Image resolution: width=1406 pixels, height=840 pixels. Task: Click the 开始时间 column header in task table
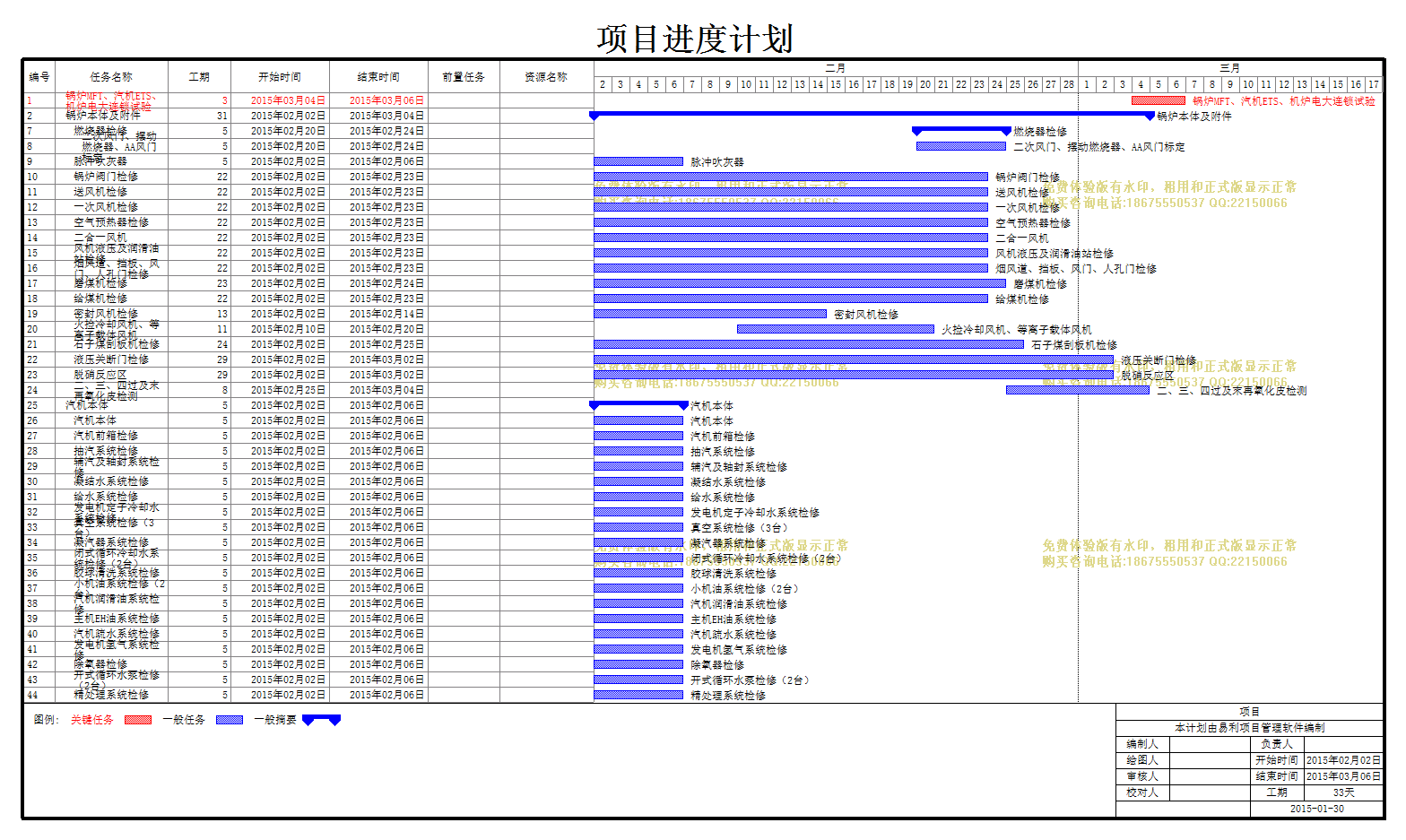[280, 77]
